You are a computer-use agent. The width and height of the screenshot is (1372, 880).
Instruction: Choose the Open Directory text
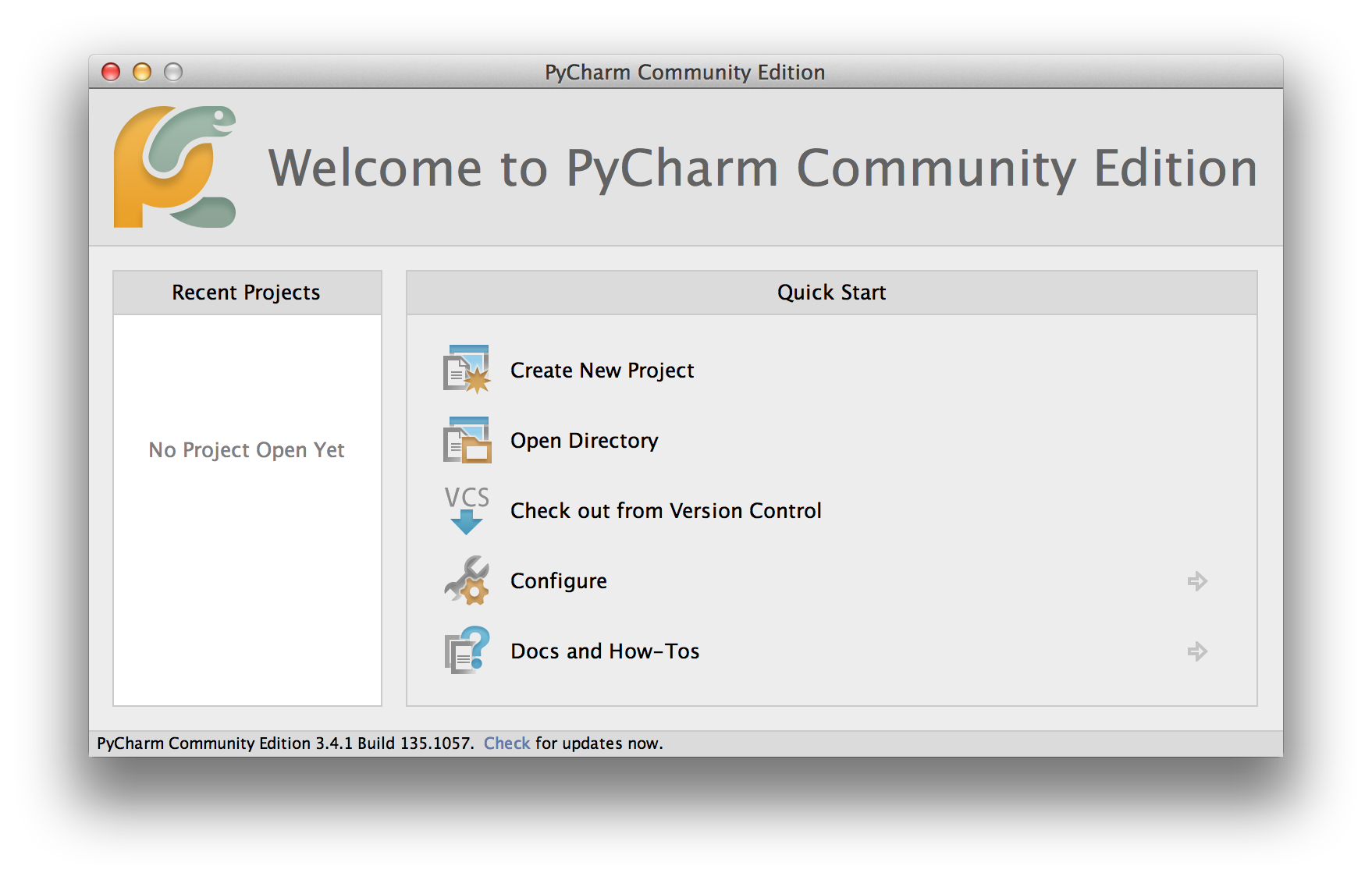coord(584,441)
